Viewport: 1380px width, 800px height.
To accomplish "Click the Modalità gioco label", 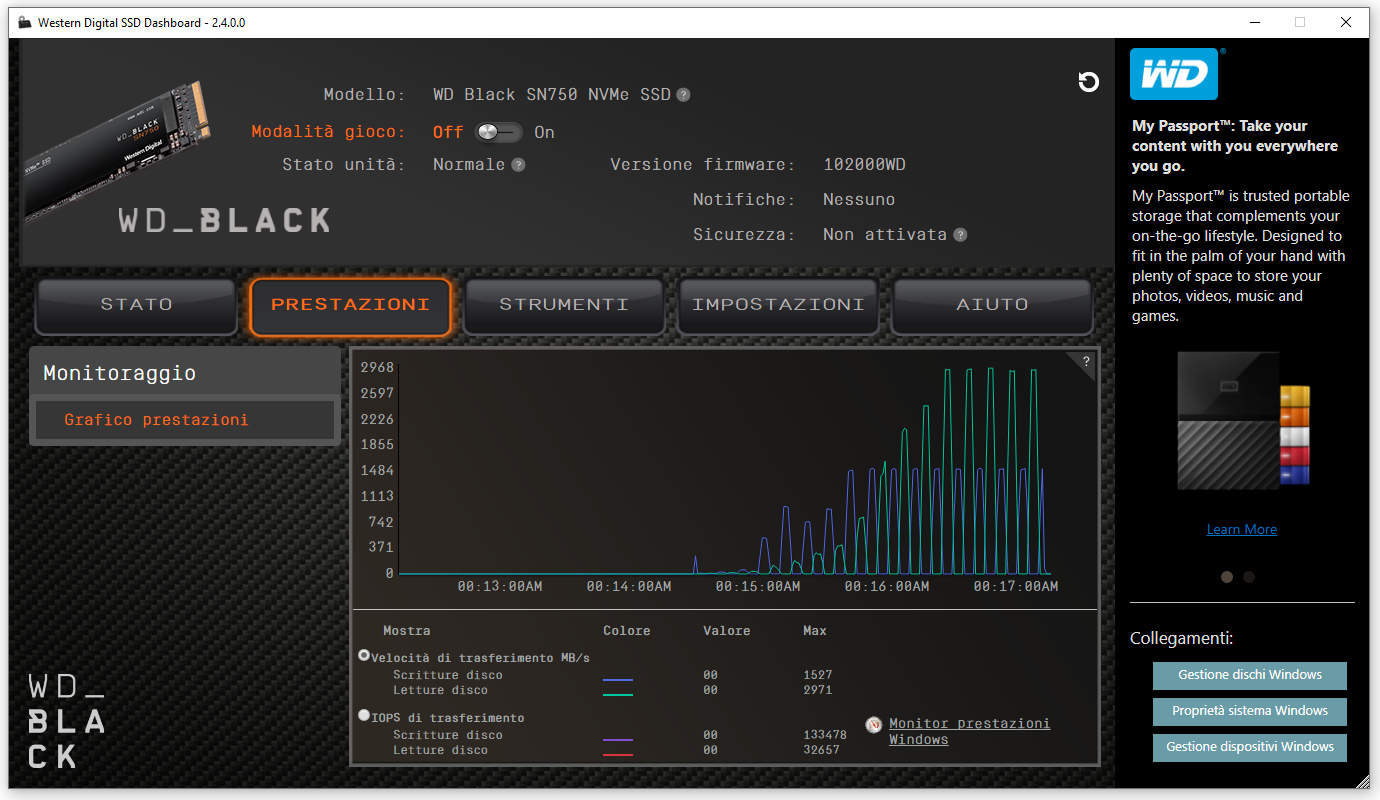I will pyautogui.click(x=328, y=132).
